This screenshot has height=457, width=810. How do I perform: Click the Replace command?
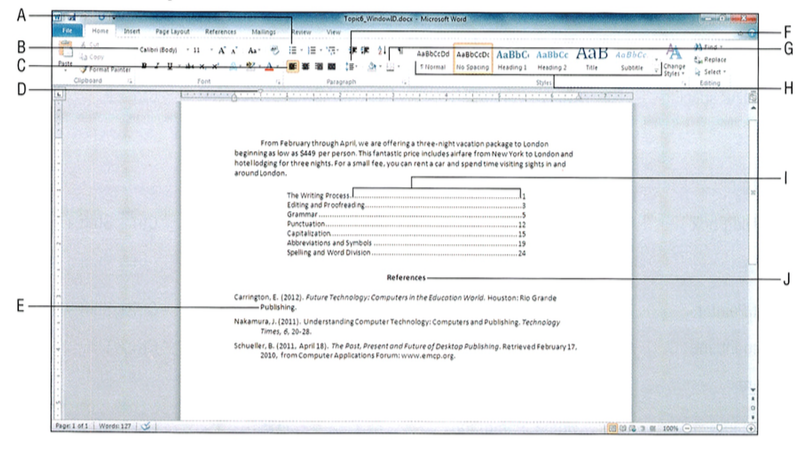710,60
